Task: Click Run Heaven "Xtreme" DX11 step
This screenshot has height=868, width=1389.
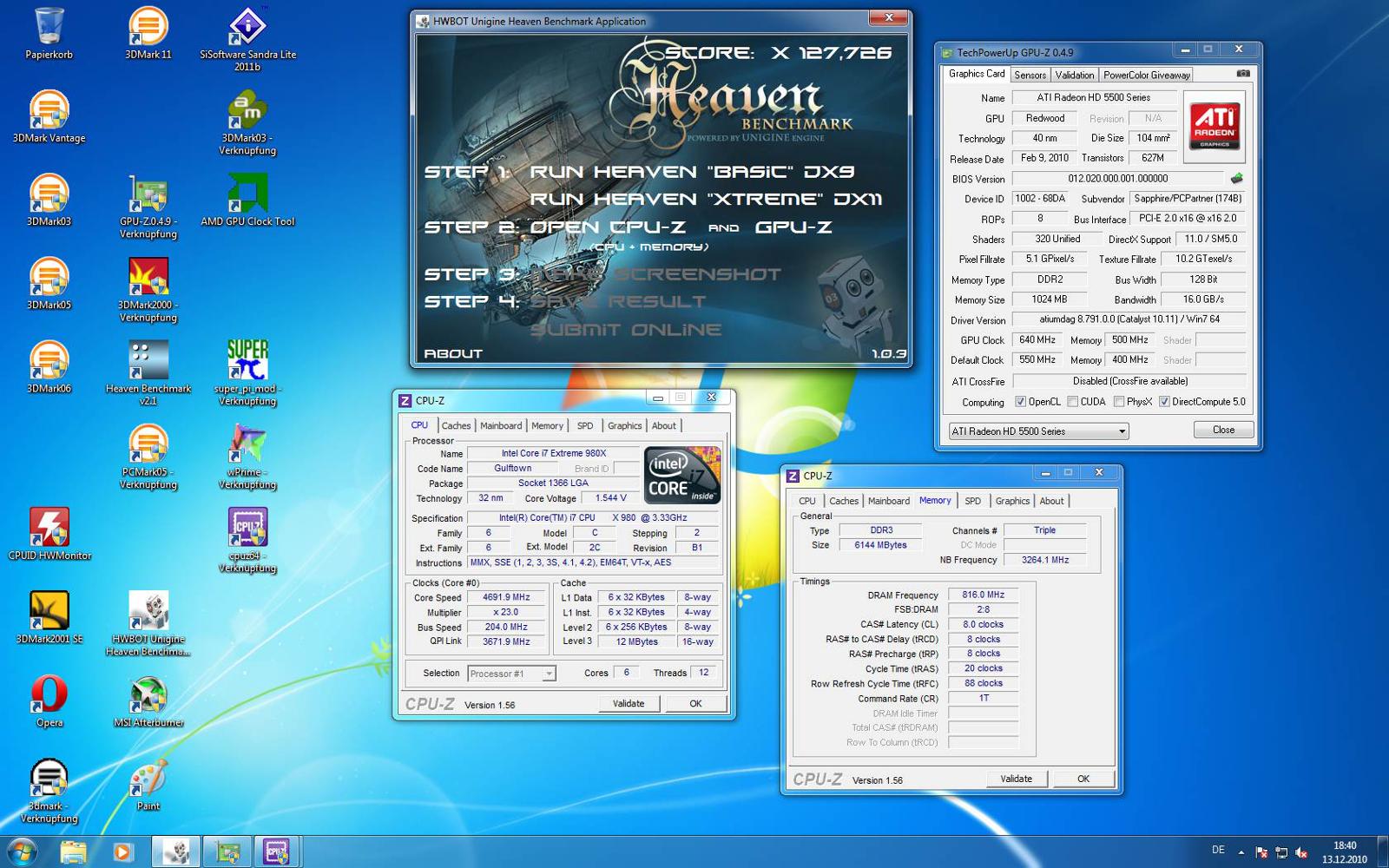Action: 706,200
